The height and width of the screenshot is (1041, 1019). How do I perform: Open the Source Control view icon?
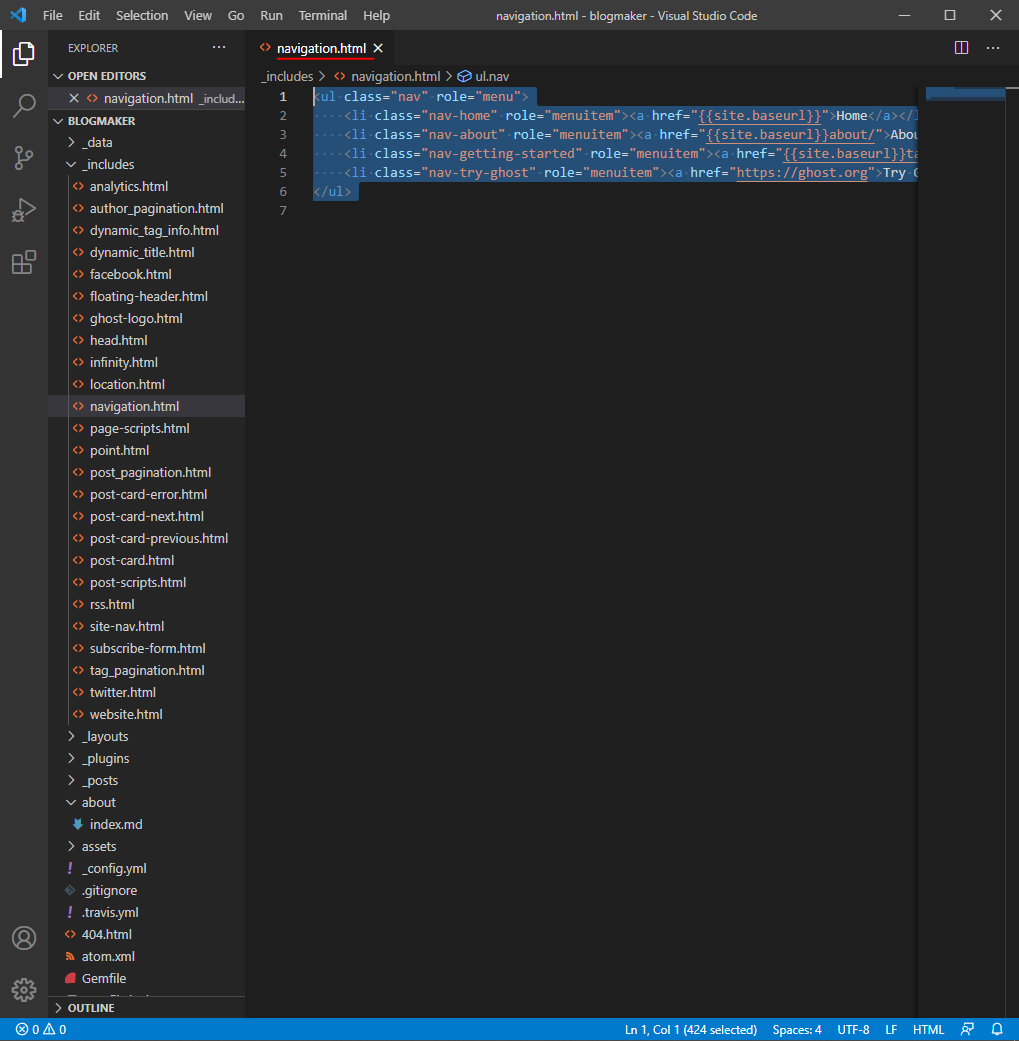tap(24, 158)
